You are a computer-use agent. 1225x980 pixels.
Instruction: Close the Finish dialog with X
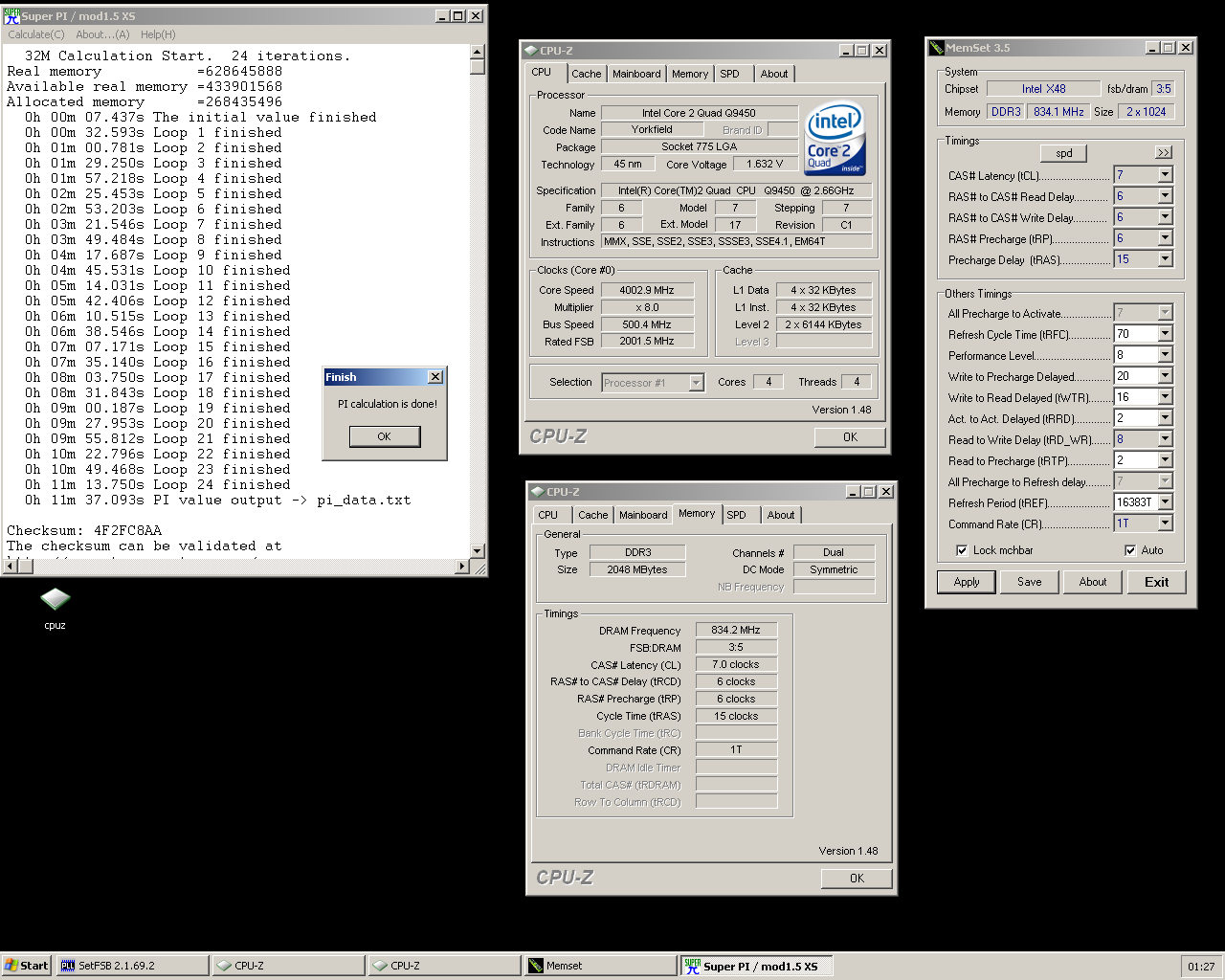pos(435,377)
